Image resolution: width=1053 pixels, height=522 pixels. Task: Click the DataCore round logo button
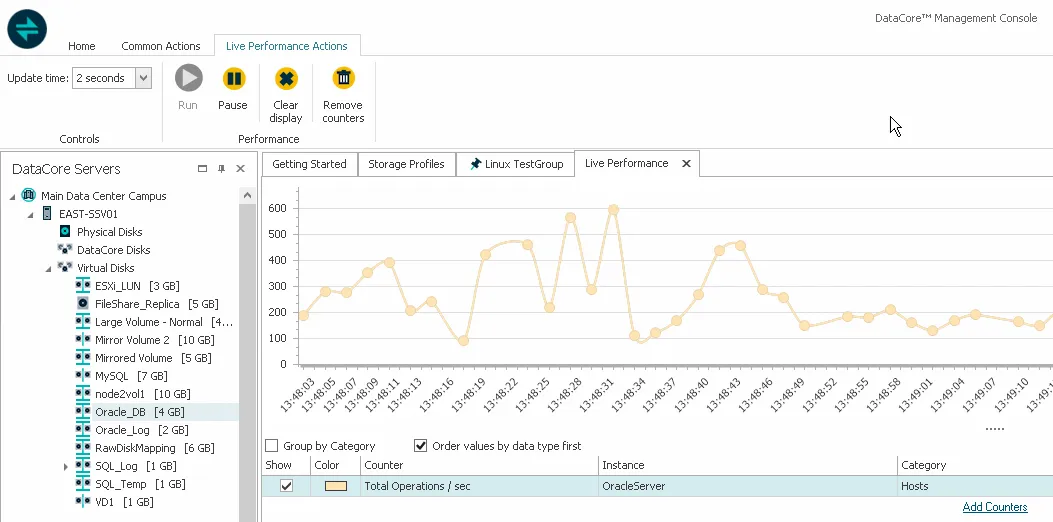tap(27, 29)
